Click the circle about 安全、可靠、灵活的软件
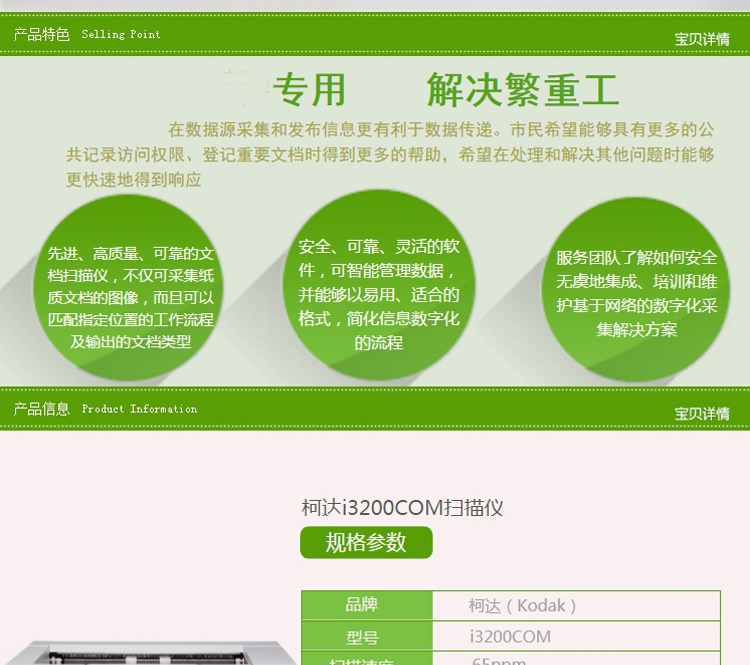The height and width of the screenshot is (665, 750). [378, 286]
